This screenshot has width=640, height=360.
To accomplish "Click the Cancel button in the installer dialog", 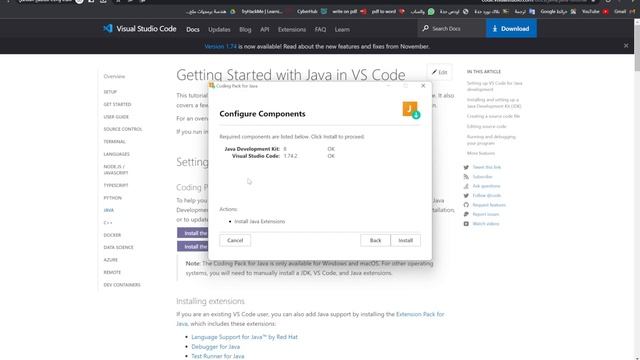I will (235, 240).
